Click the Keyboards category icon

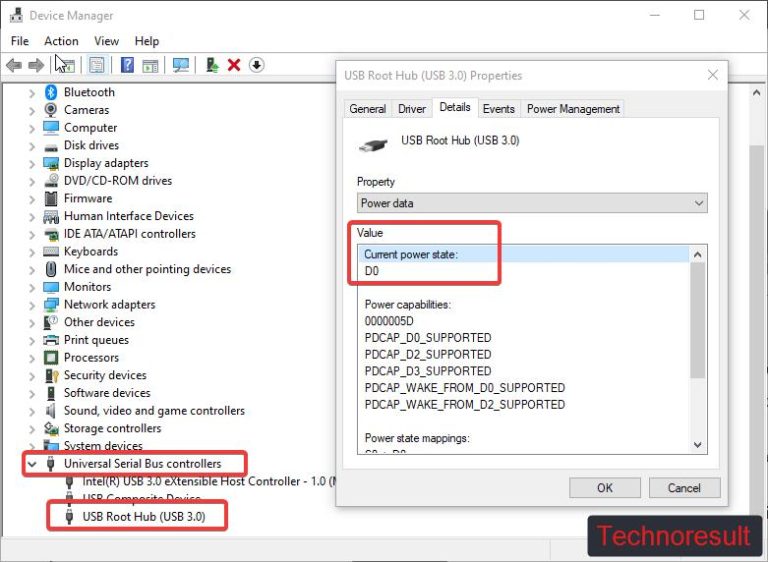tap(50, 251)
